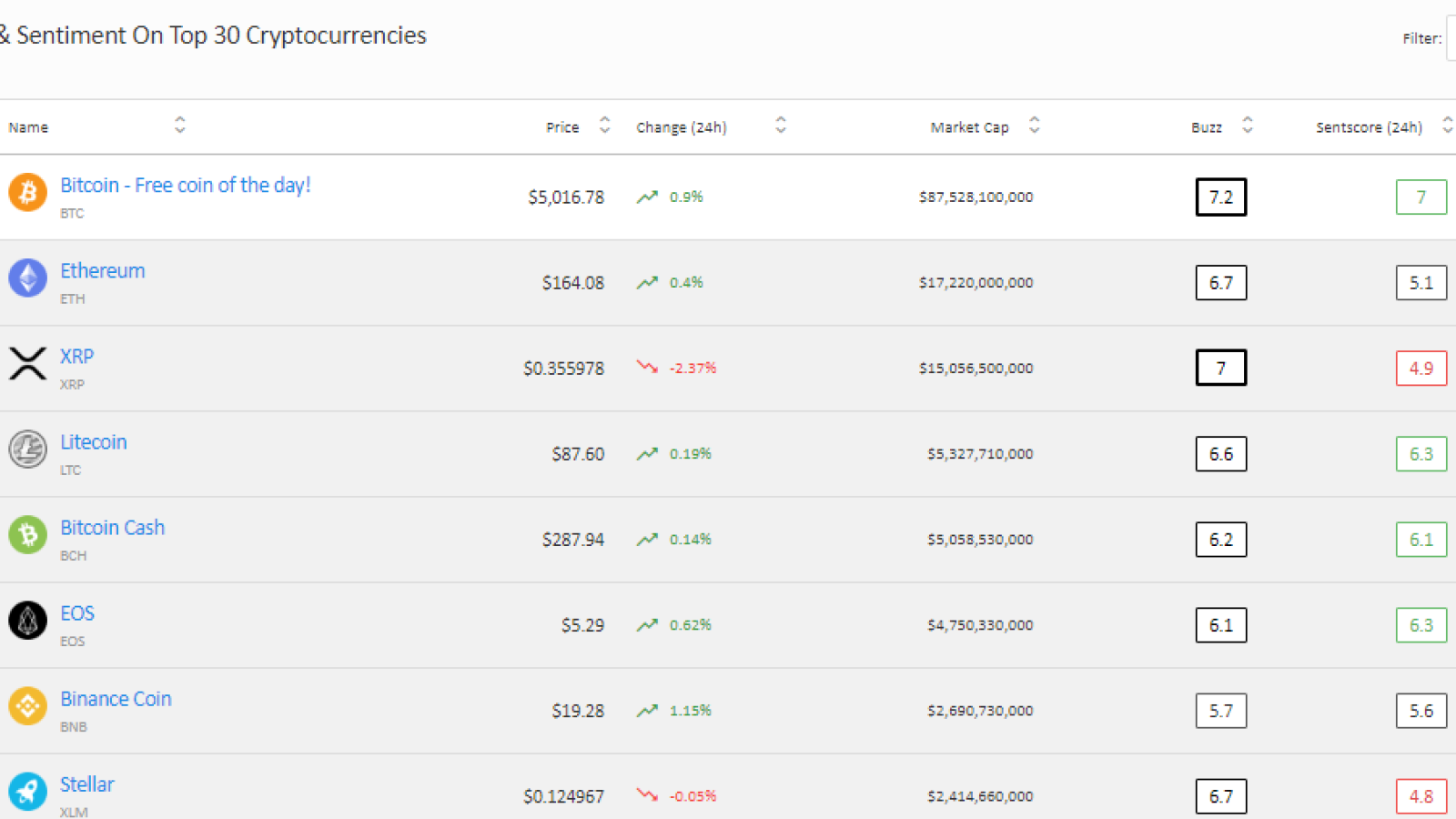Image resolution: width=1456 pixels, height=819 pixels.
Task: Click Bitcoin Cash price $287.94
Action: click(x=573, y=540)
